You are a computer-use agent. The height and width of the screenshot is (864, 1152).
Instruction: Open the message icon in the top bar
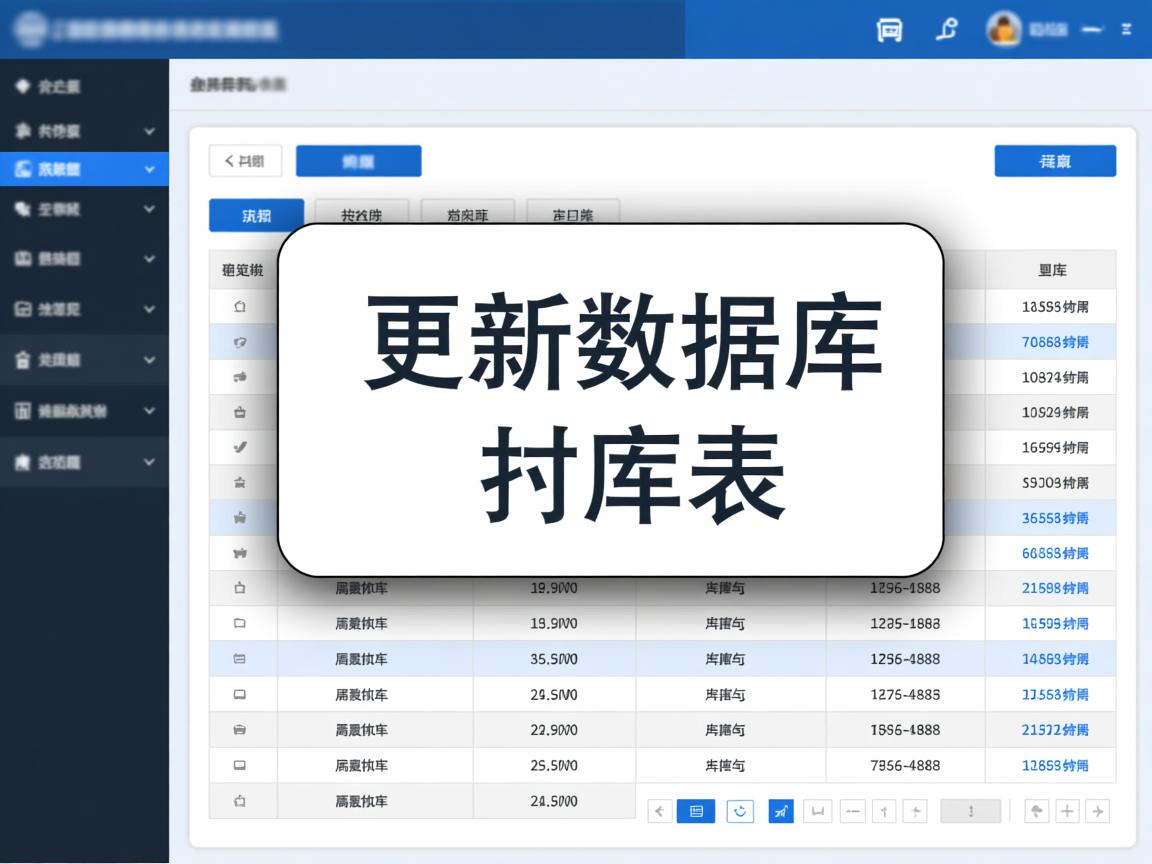point(889,30)
